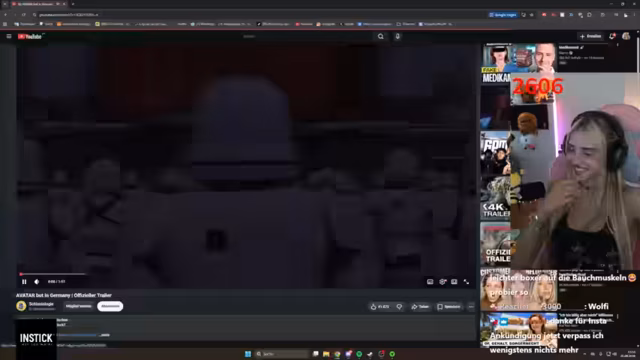Click the YouTube search magnifier button
Viewport: 640px width, 360px height.
[380, 36]
